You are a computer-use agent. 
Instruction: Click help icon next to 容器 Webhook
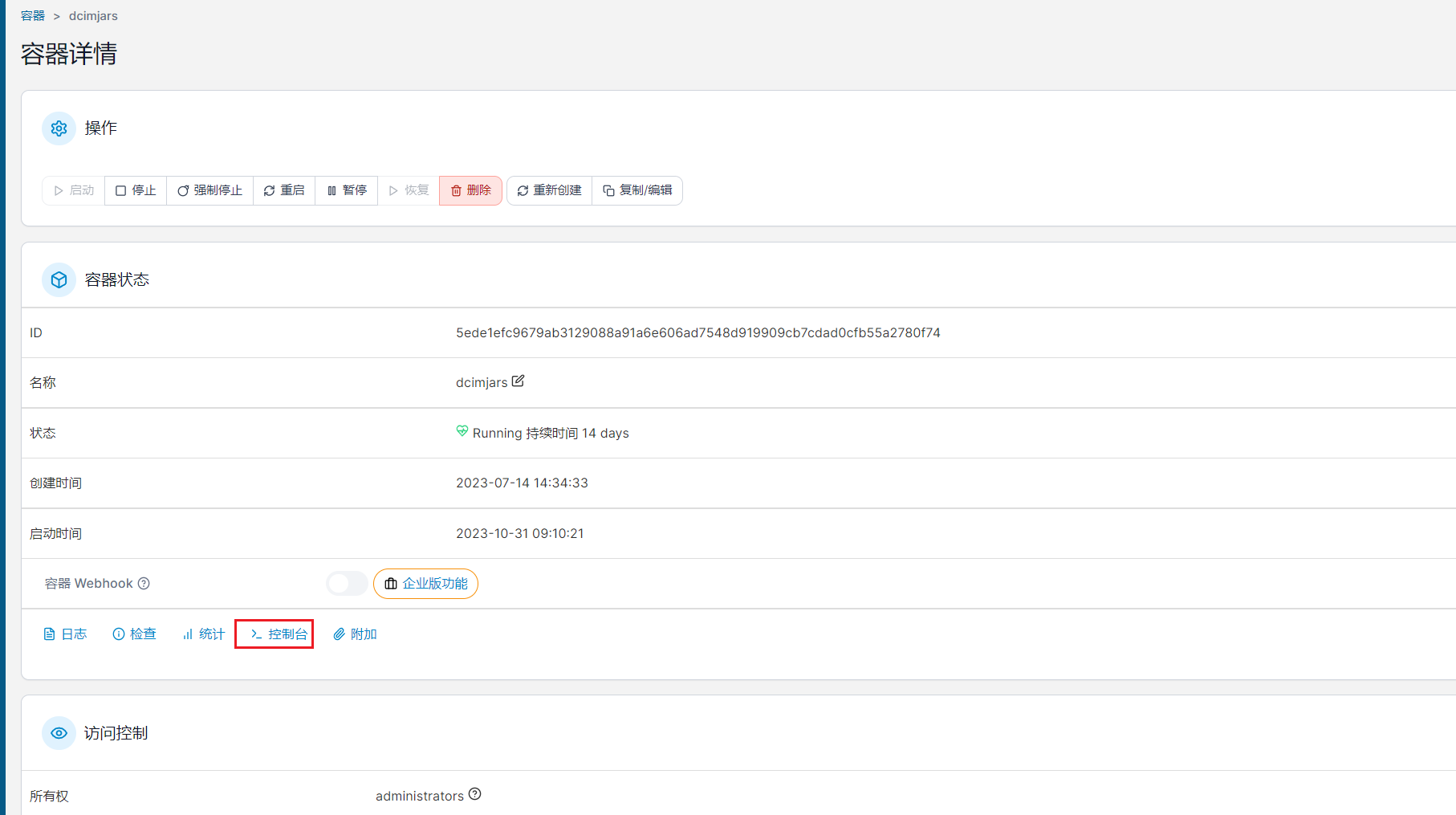click(x=144, y=584)
